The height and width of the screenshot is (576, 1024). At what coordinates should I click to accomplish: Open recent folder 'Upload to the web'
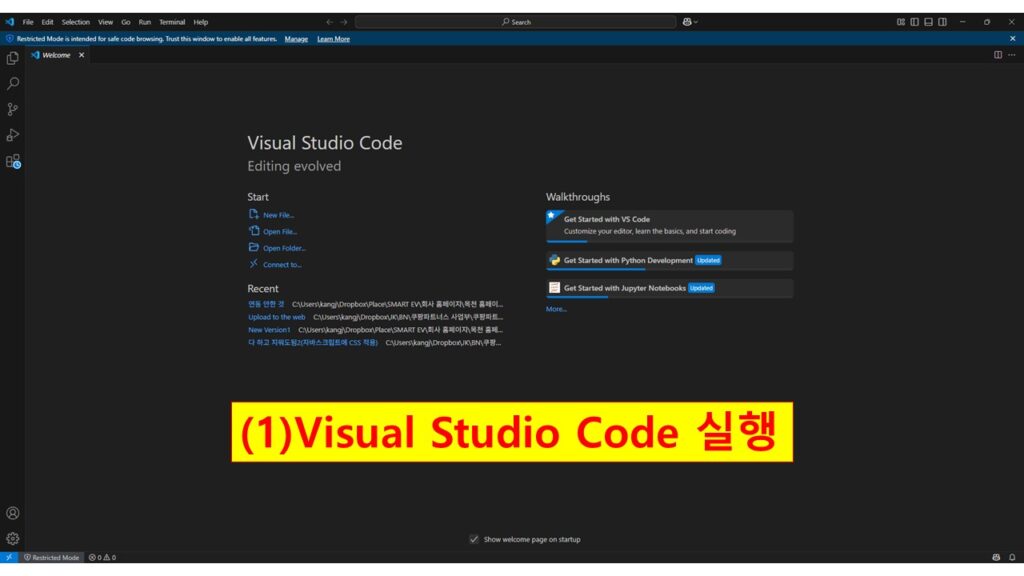tap(276, 317)
